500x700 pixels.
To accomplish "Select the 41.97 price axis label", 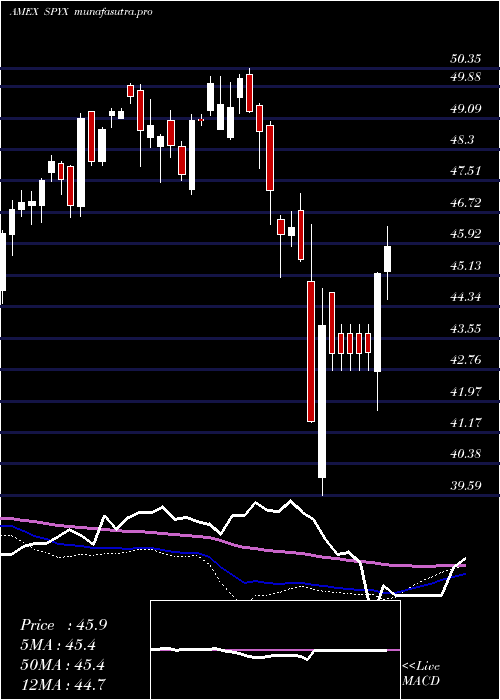I will [464, 392].
